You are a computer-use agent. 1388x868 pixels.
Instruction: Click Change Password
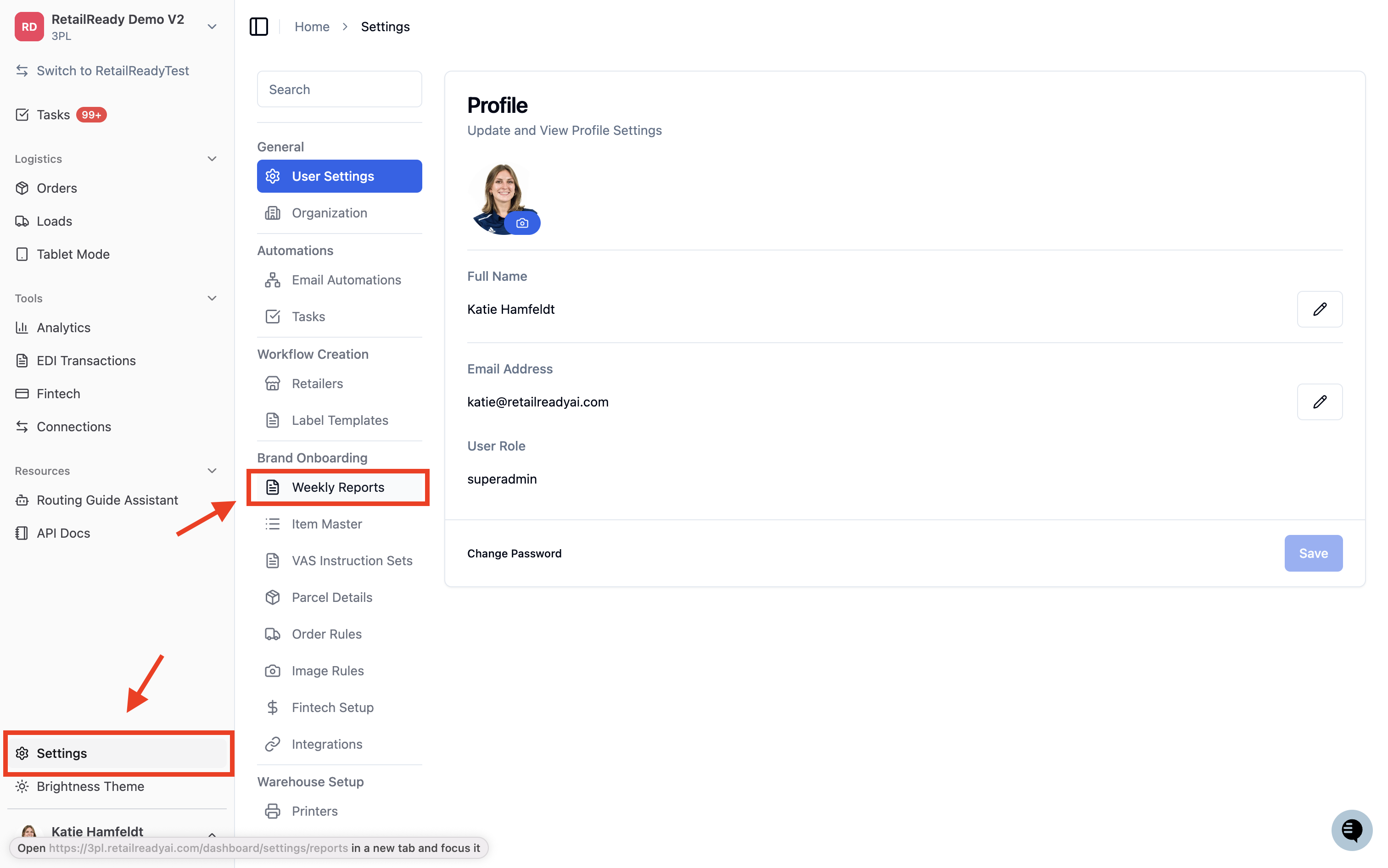[514, 553]
